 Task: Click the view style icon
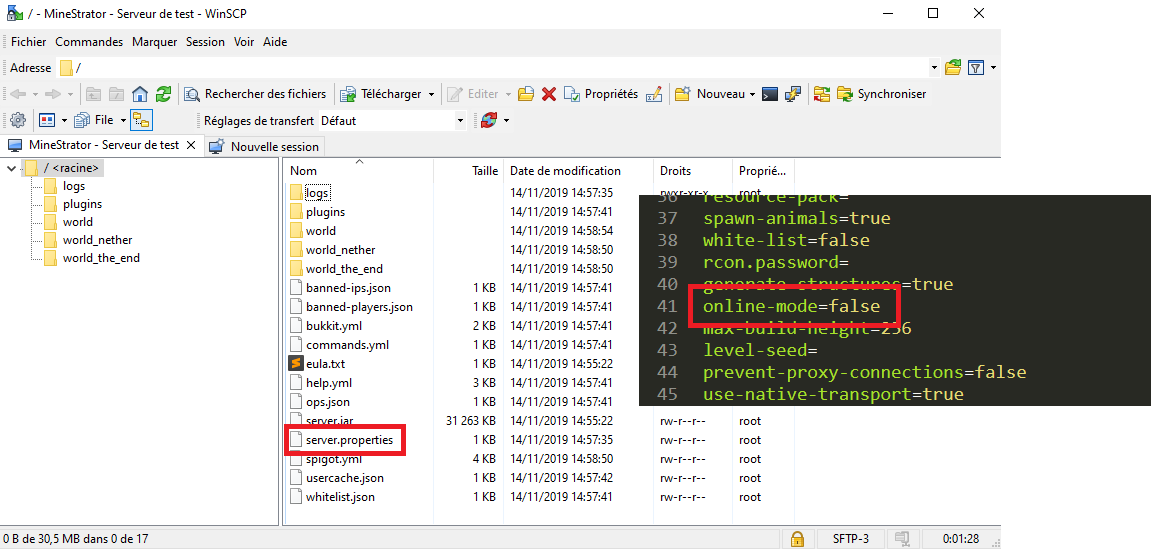(x=47, y=120)
